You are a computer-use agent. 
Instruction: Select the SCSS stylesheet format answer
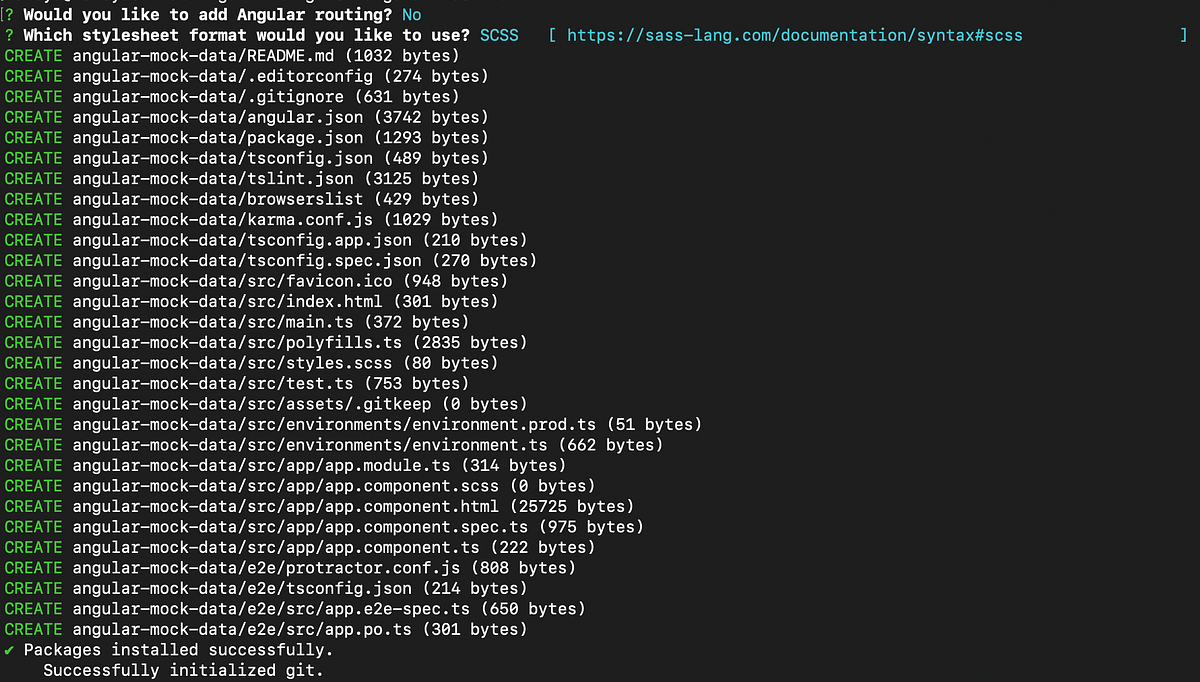pos(499,35)
